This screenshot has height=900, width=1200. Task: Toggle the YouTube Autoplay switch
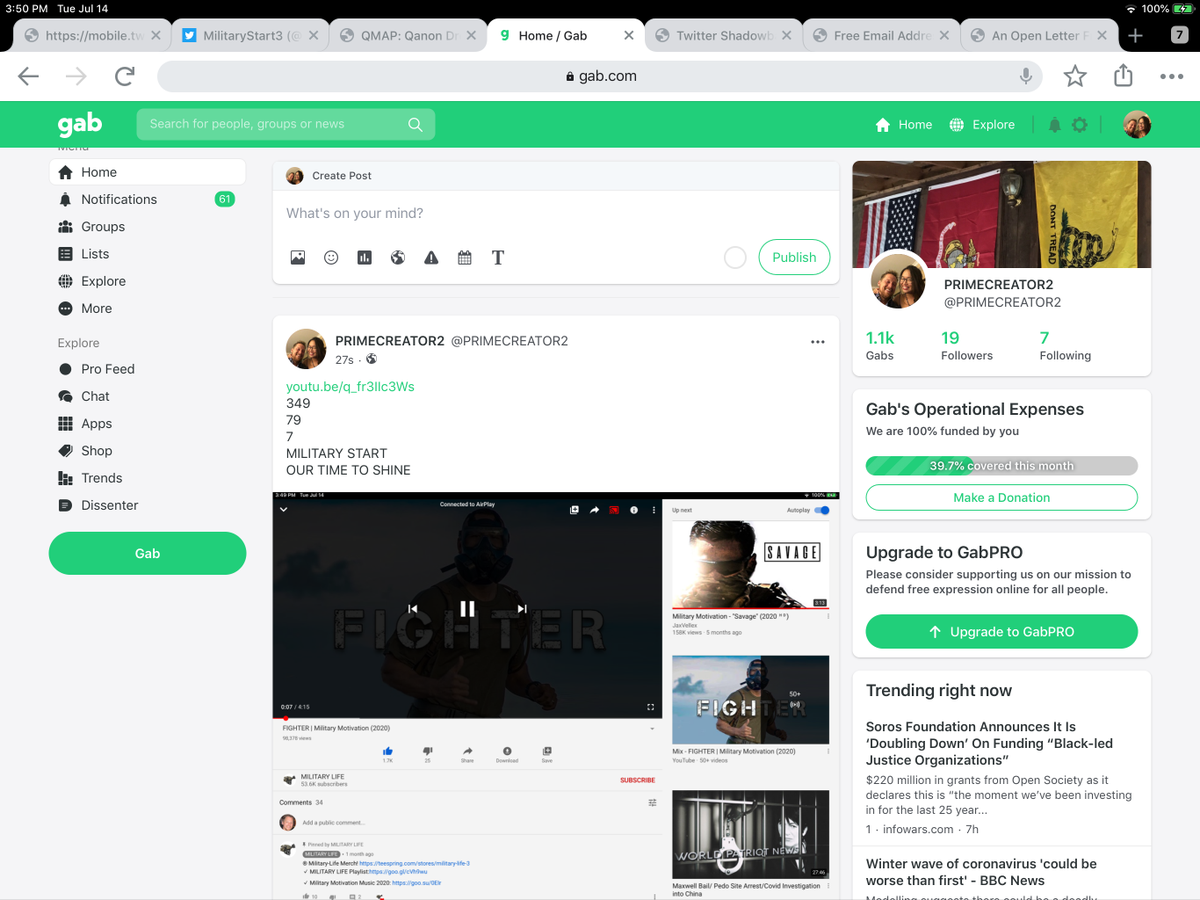822,510
